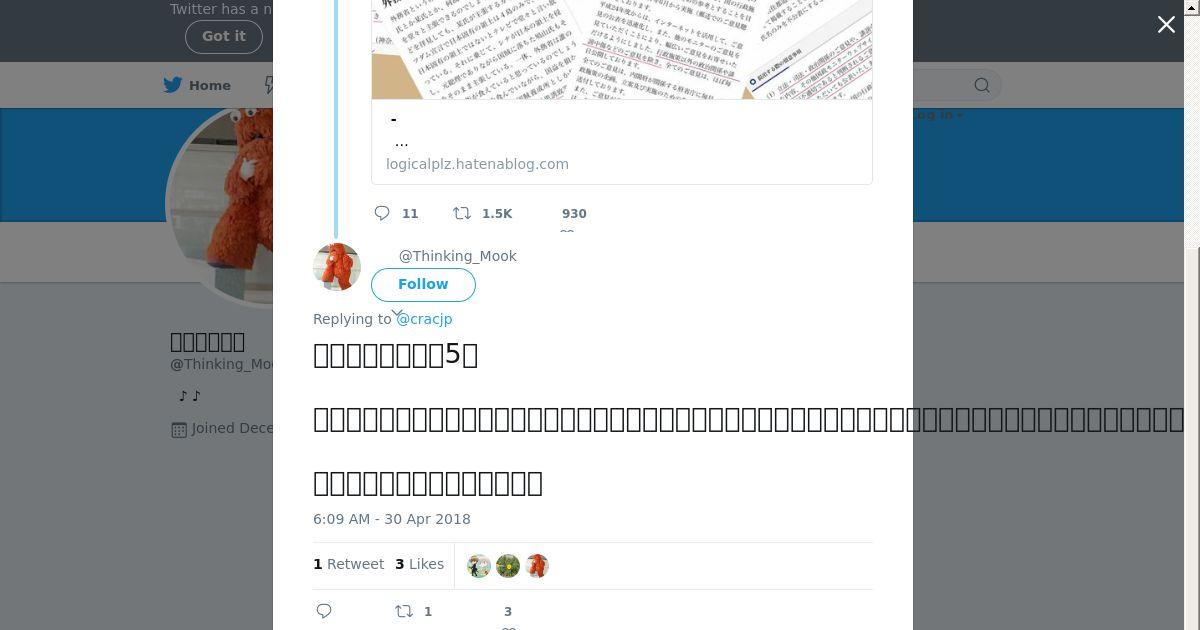Expand the tweet options chevron below Follow
The height and width of the screenshot is (630, 1200).
point(397,312)
